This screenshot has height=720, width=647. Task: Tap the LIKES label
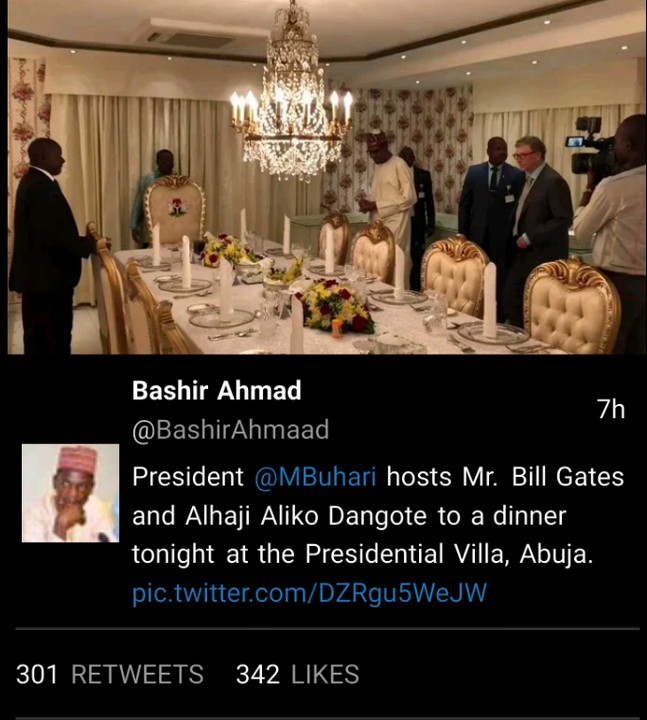pyautogui.click(x=325, y=675)
